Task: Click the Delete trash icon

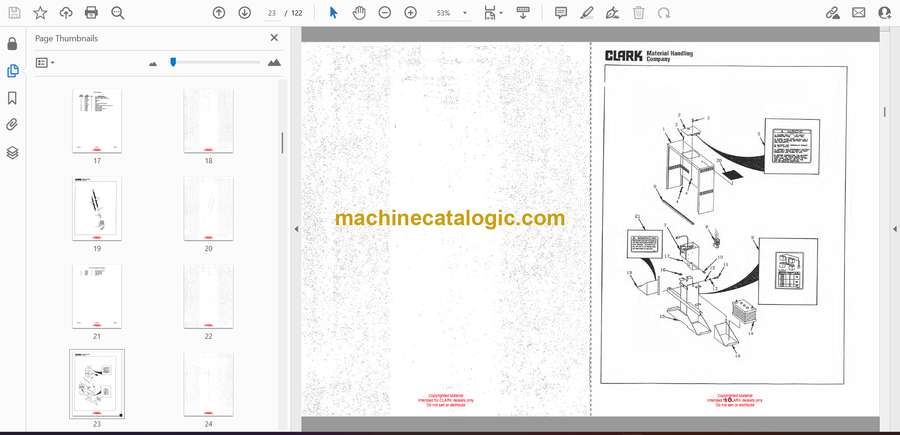Action: (x=639, y=13)
